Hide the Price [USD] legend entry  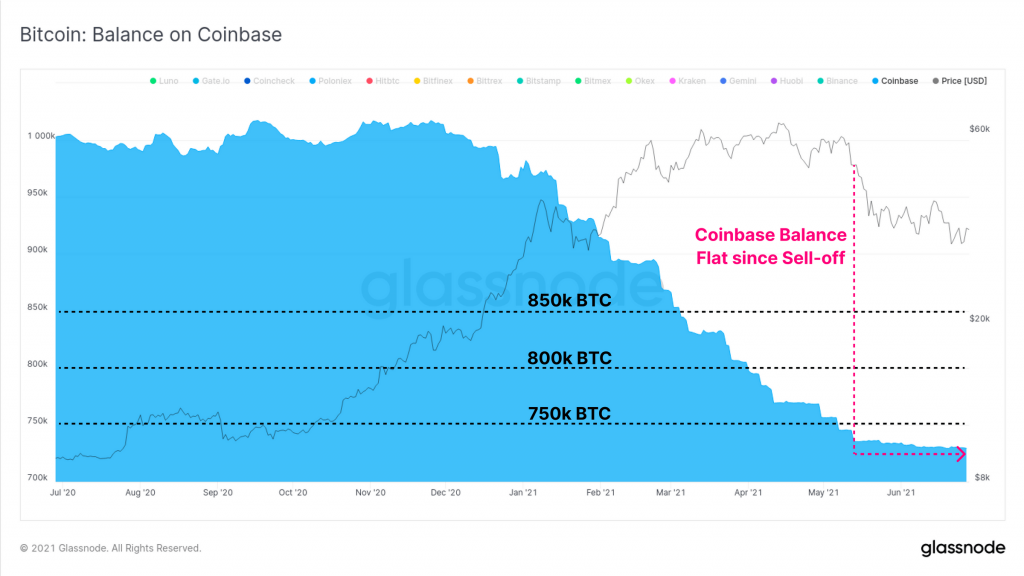click(935, 81)
